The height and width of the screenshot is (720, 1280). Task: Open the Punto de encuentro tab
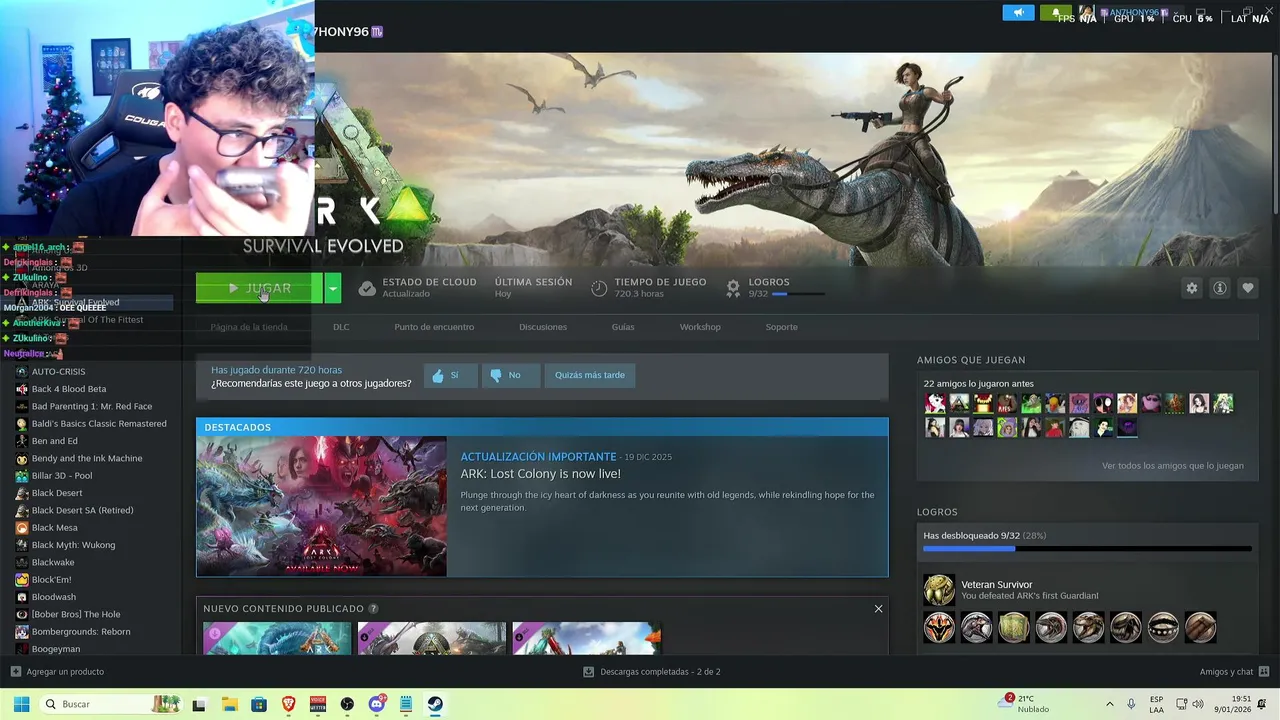pyautogui.click(x=434, y=327)
